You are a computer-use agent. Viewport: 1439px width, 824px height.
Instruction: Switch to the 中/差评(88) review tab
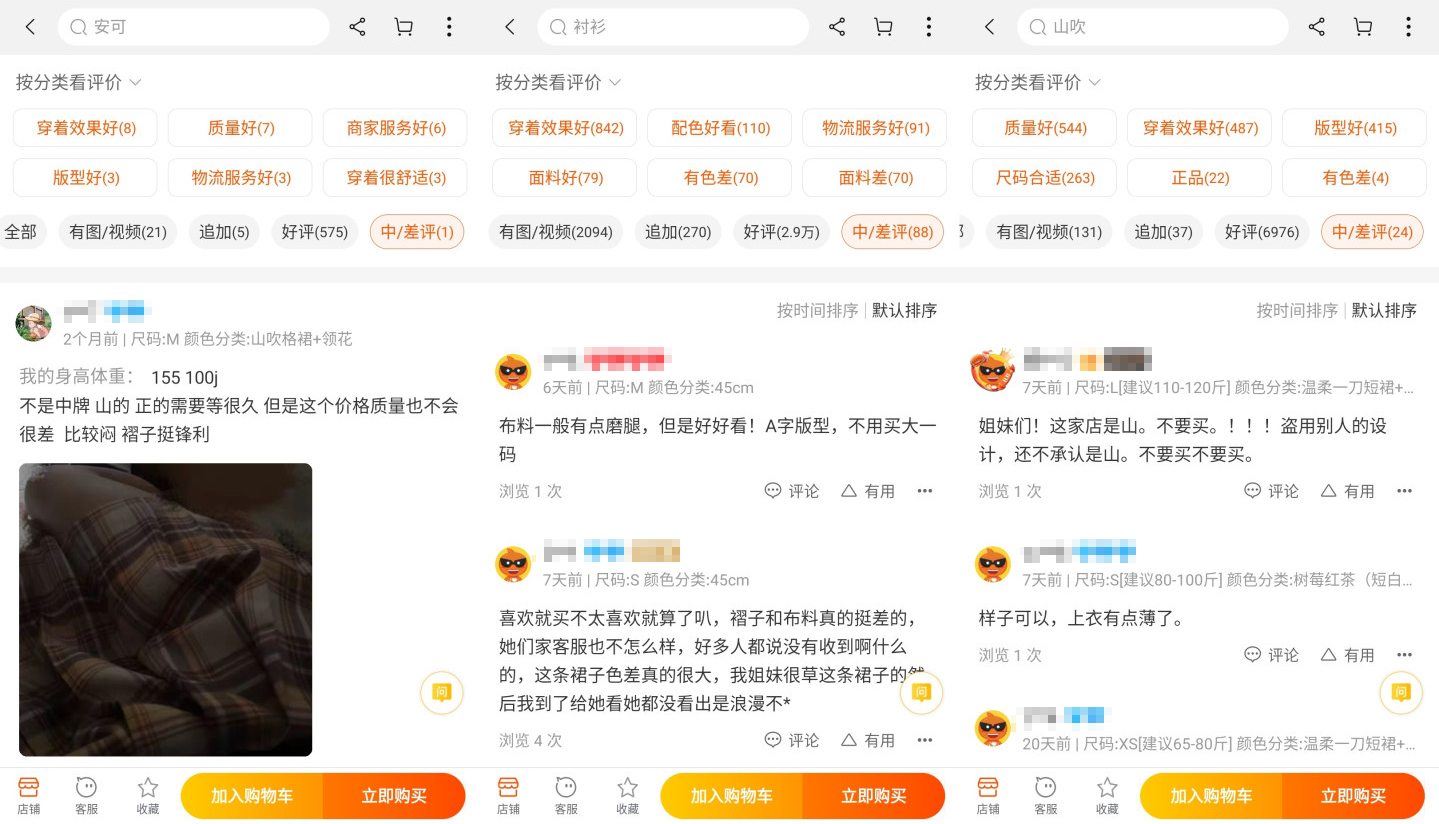click(x=892, y=232)
